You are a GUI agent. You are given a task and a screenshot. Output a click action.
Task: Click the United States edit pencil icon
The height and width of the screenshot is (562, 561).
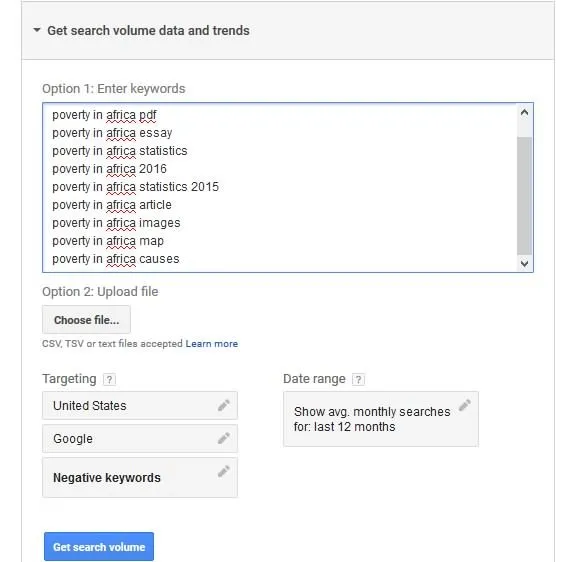[224, 405]
